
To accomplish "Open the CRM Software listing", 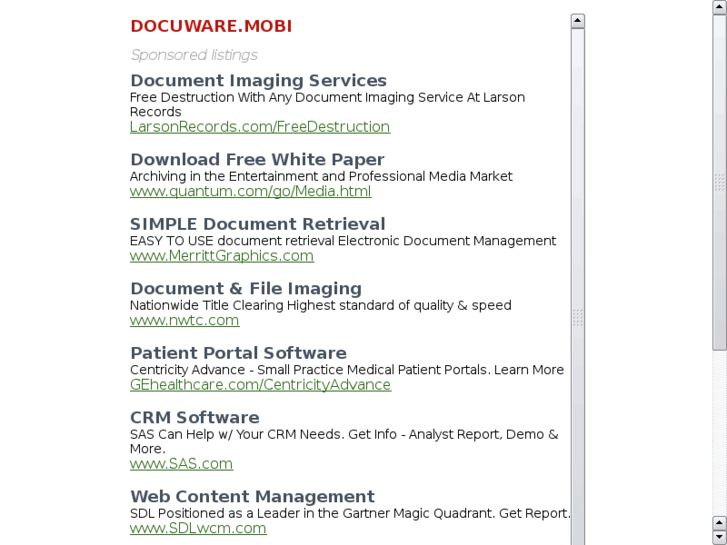I will click(x=195, y=417).
